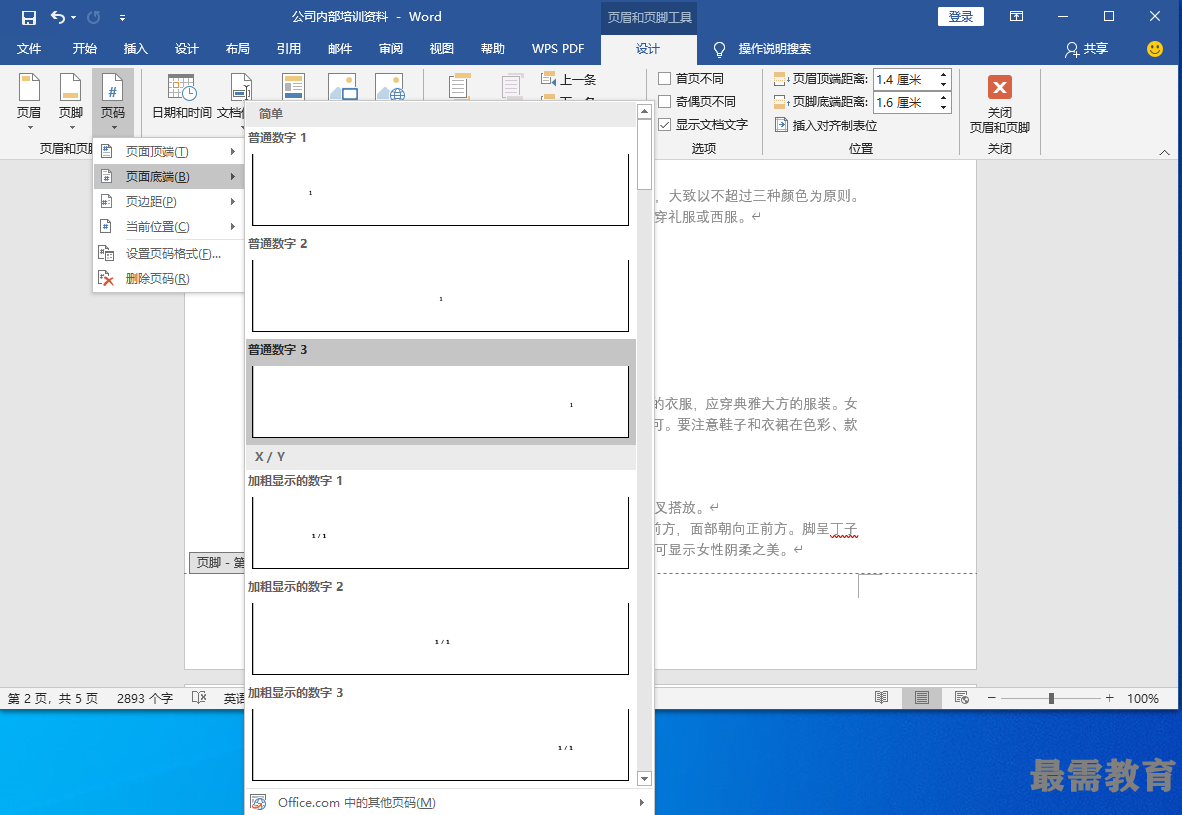This screenshot has height=815, width=1182.
Task: Click the gallery scrollbar down arrow
Action: [644, 778]
